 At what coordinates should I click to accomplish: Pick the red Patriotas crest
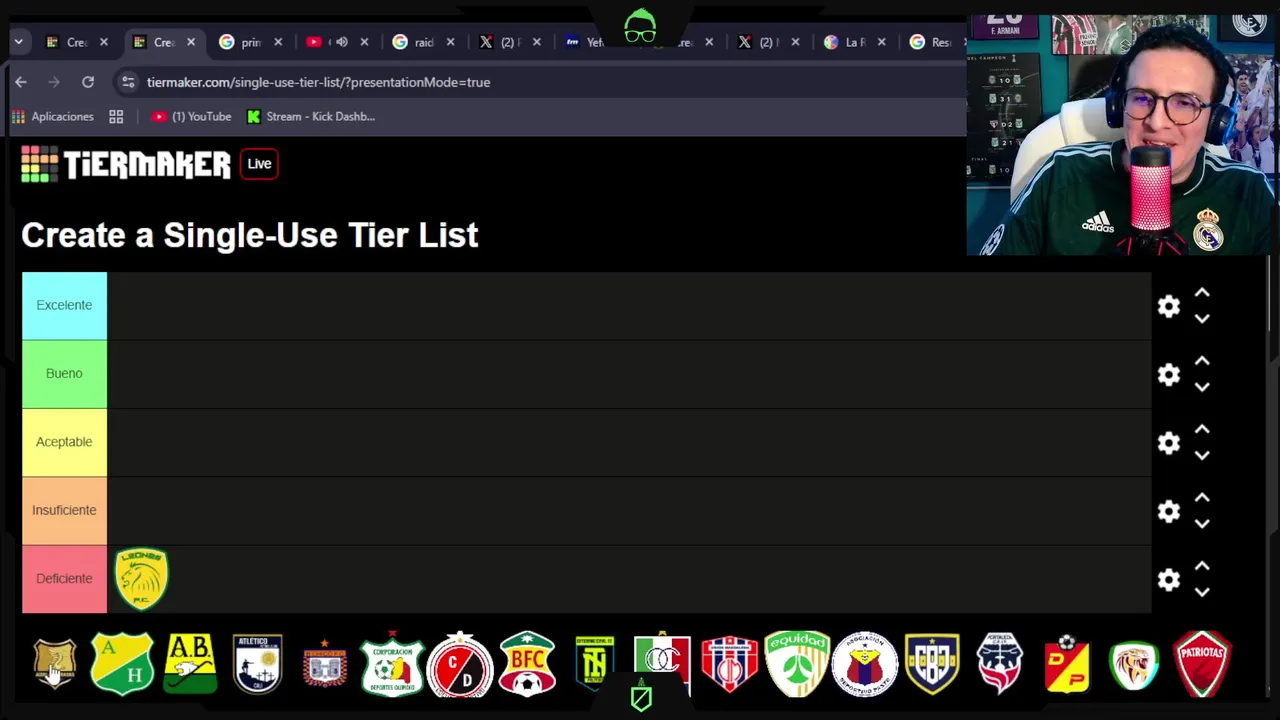(1202, 663)
